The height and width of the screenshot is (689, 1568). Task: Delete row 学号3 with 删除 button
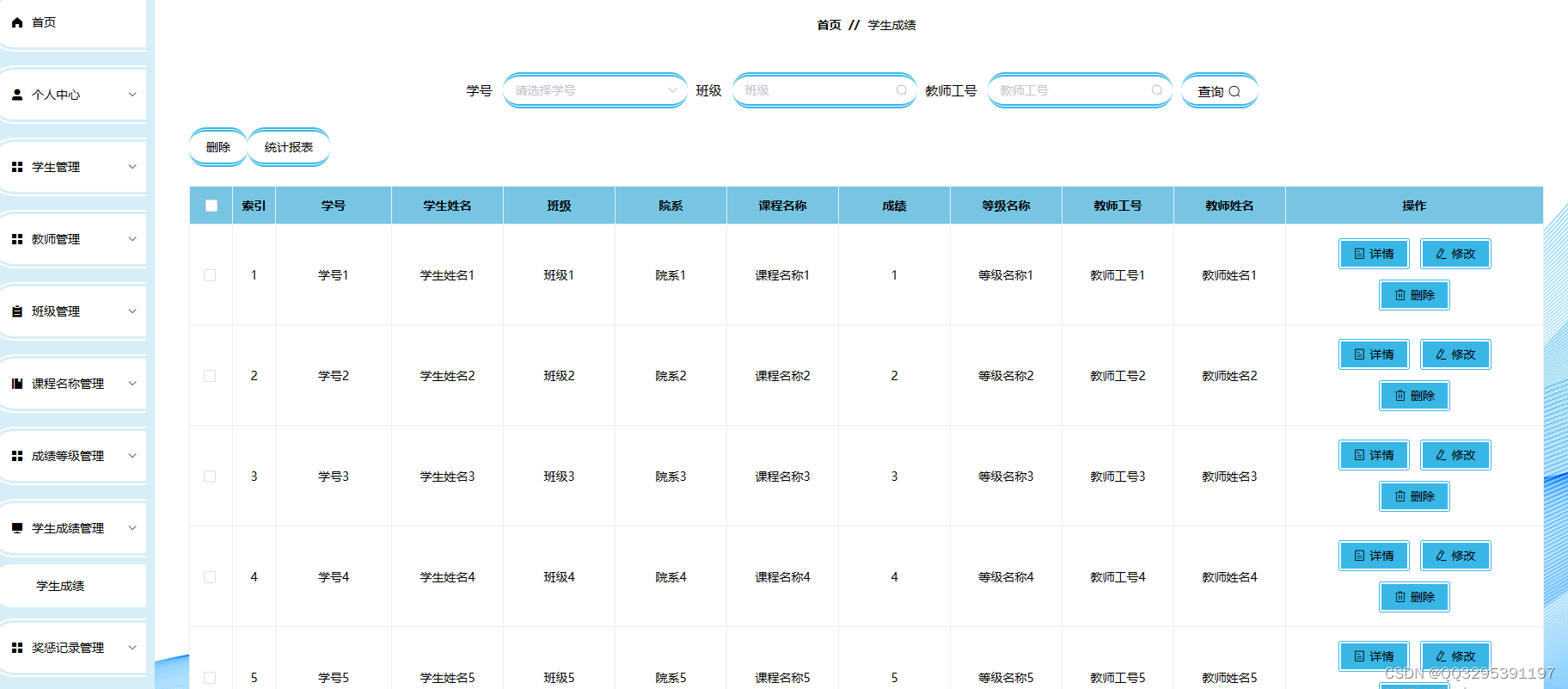pos(1414,496)
